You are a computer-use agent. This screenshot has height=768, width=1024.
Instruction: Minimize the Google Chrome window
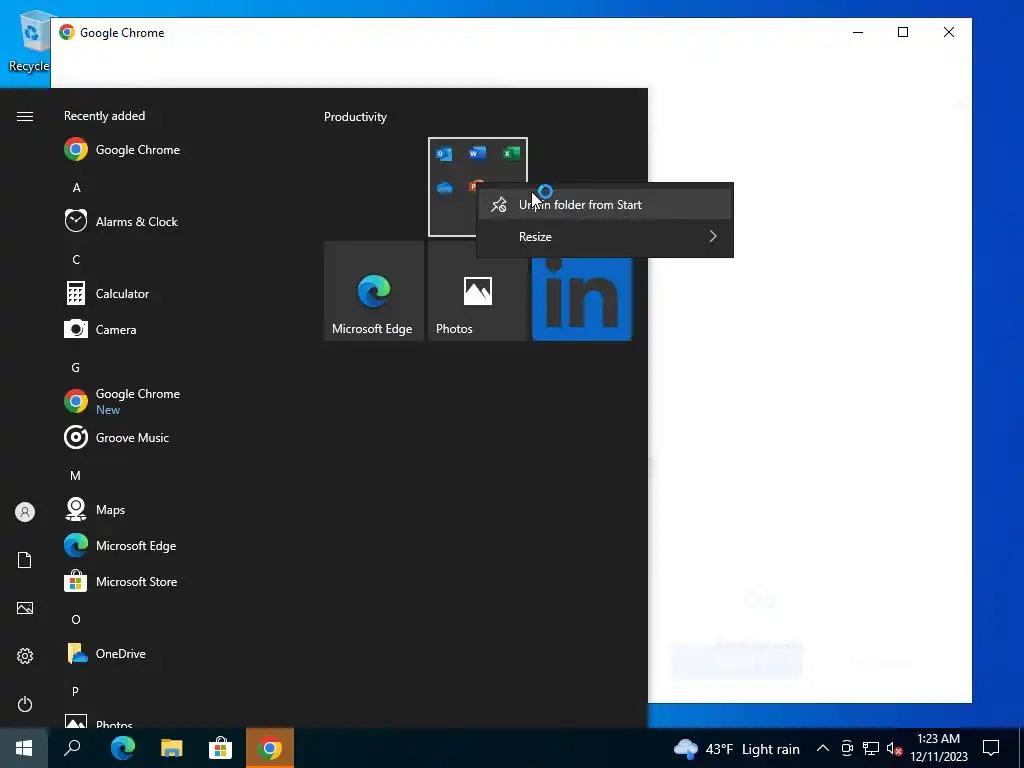tap(857, 32)
